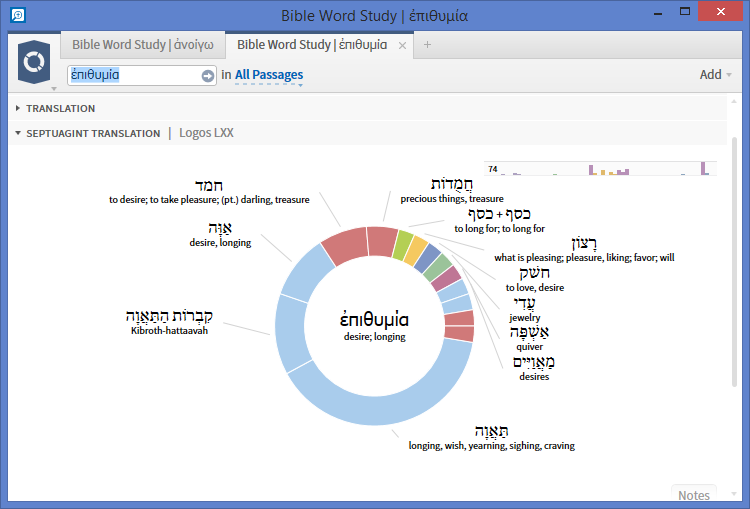Click the app icon in title bar
Viewport: 750px width, 509px height.
pos(18,15)
